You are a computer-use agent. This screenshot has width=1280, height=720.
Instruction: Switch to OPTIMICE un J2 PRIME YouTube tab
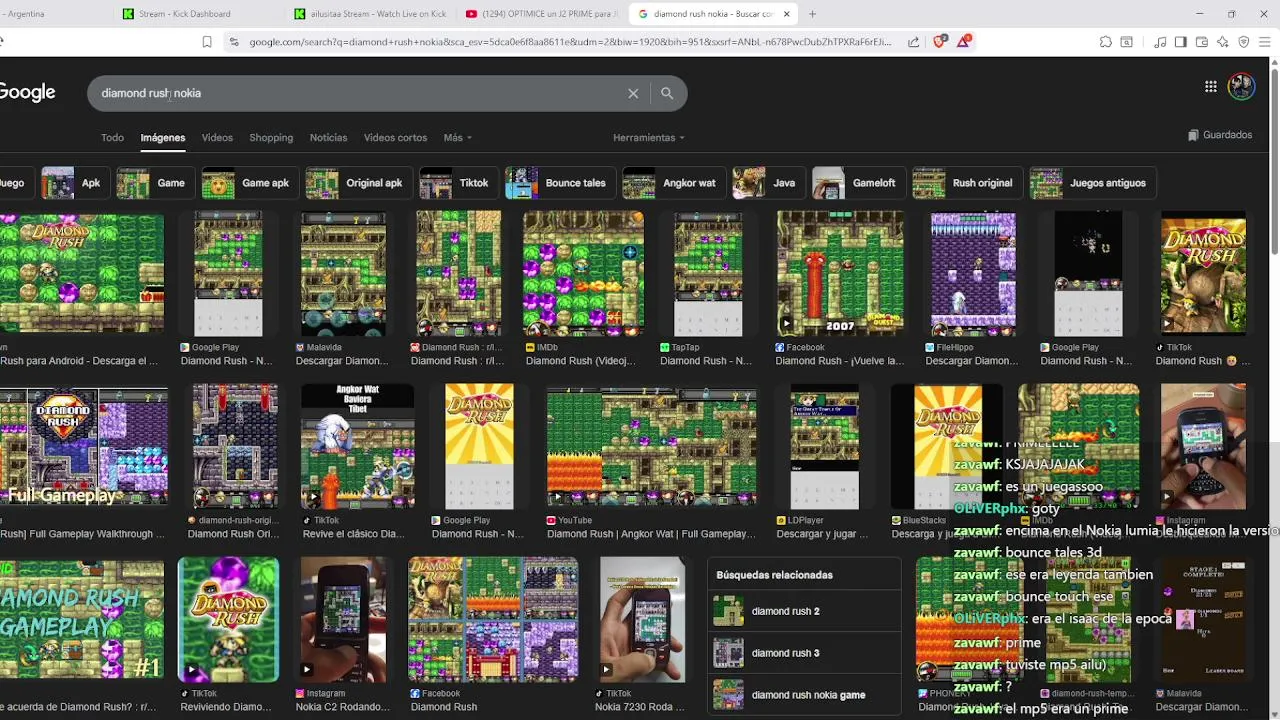point(542,14)
